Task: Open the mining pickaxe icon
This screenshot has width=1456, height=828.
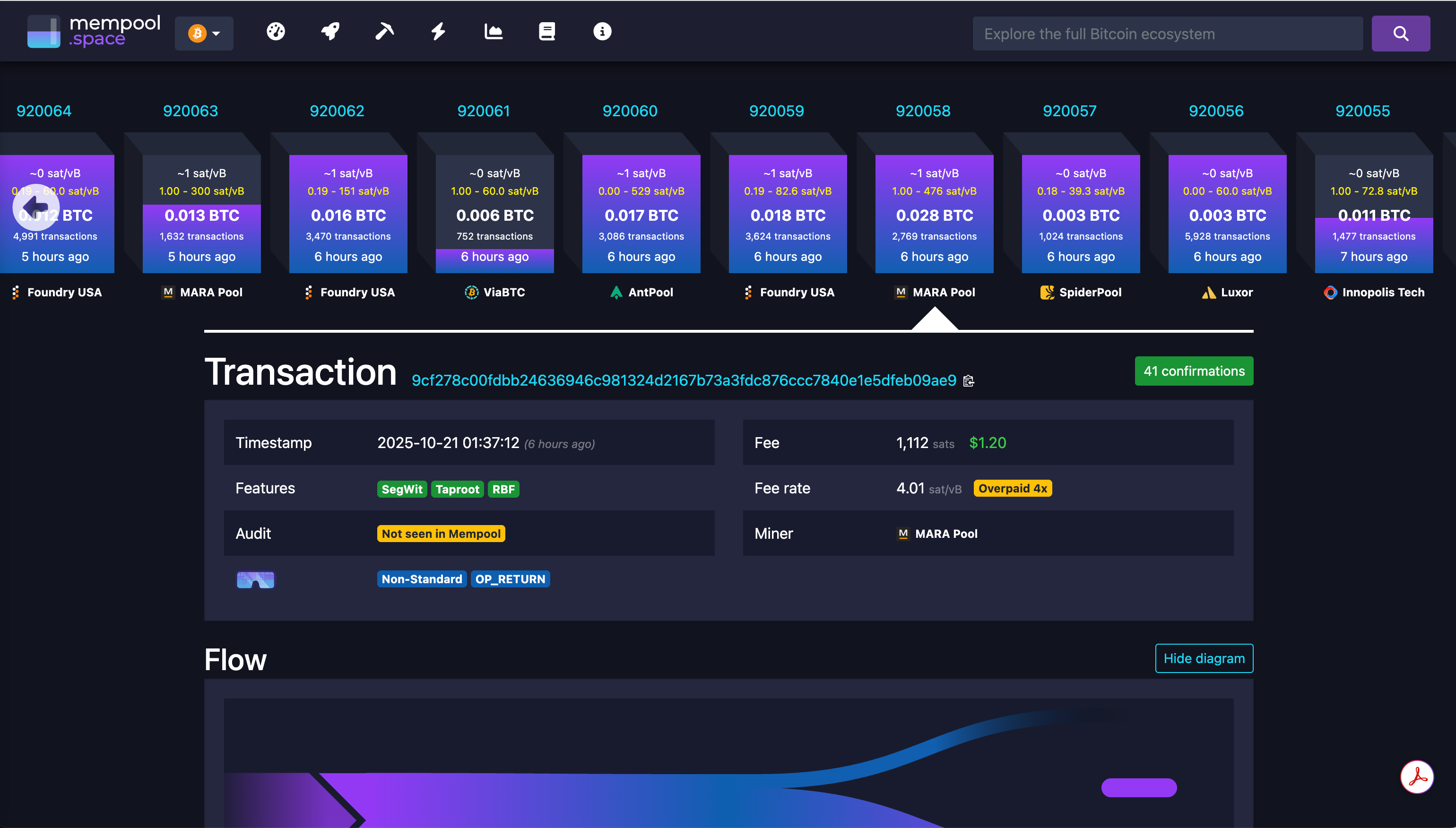Action: click(x=384, y=32)
